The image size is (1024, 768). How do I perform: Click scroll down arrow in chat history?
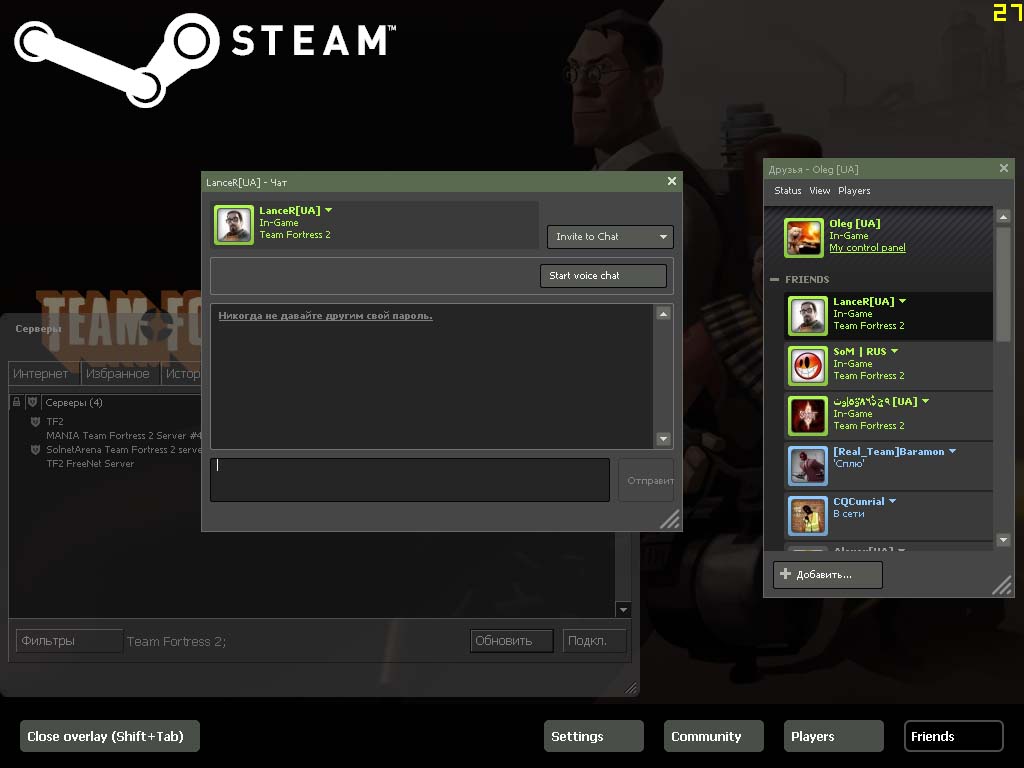click(x=663, y=439)
